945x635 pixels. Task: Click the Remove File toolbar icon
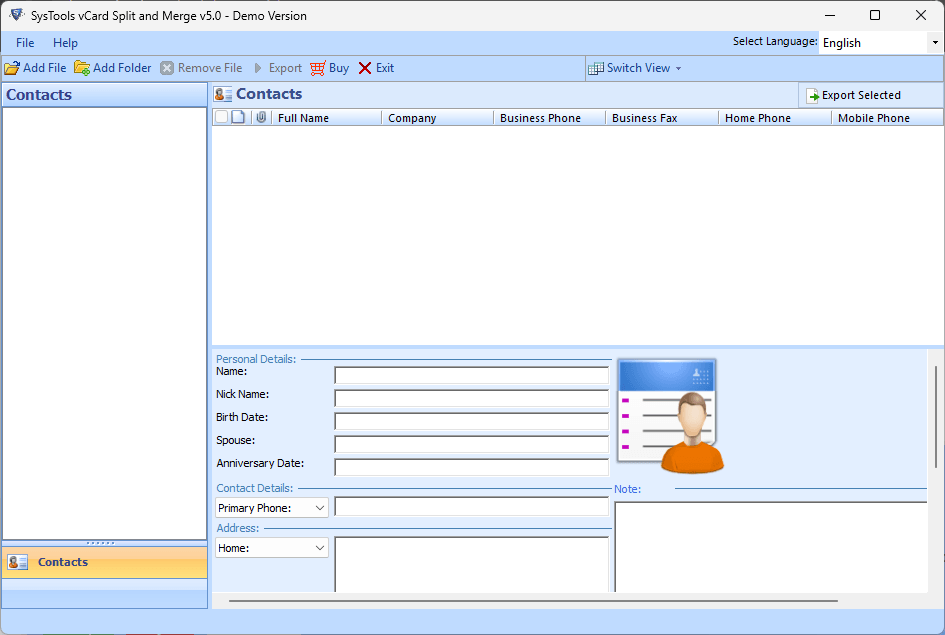click(x=167, y=68)
